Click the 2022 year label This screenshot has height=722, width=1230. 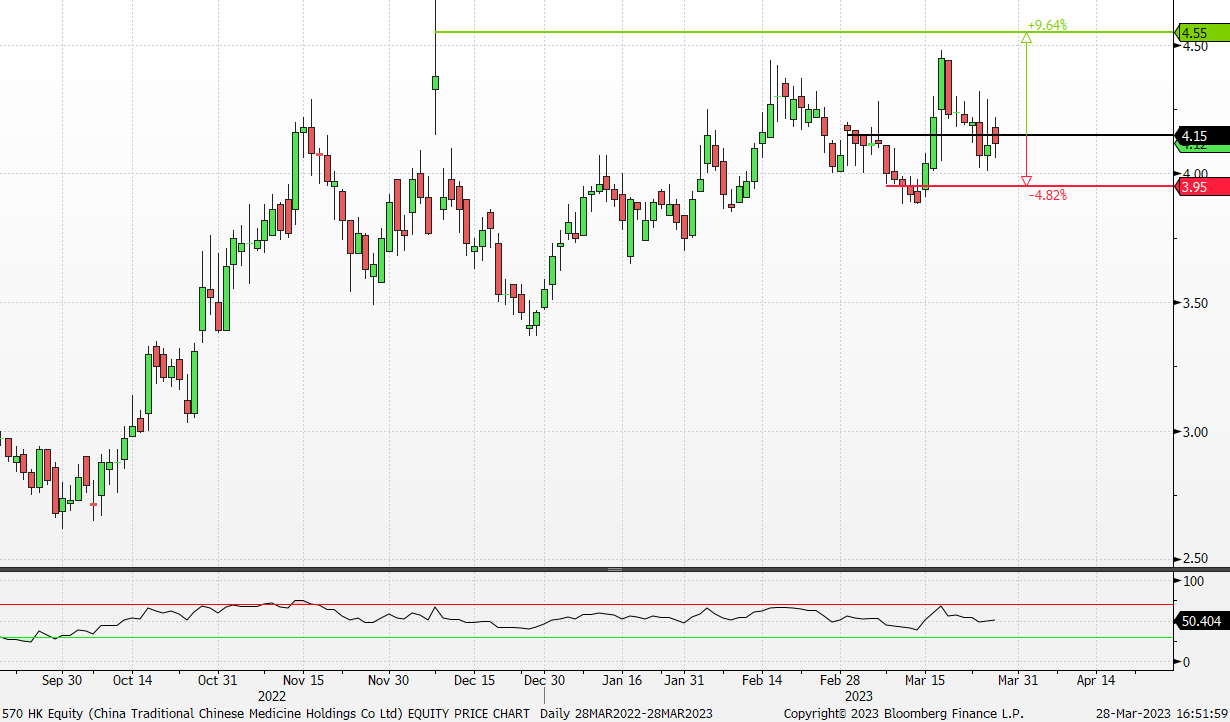tap(273, 696)
